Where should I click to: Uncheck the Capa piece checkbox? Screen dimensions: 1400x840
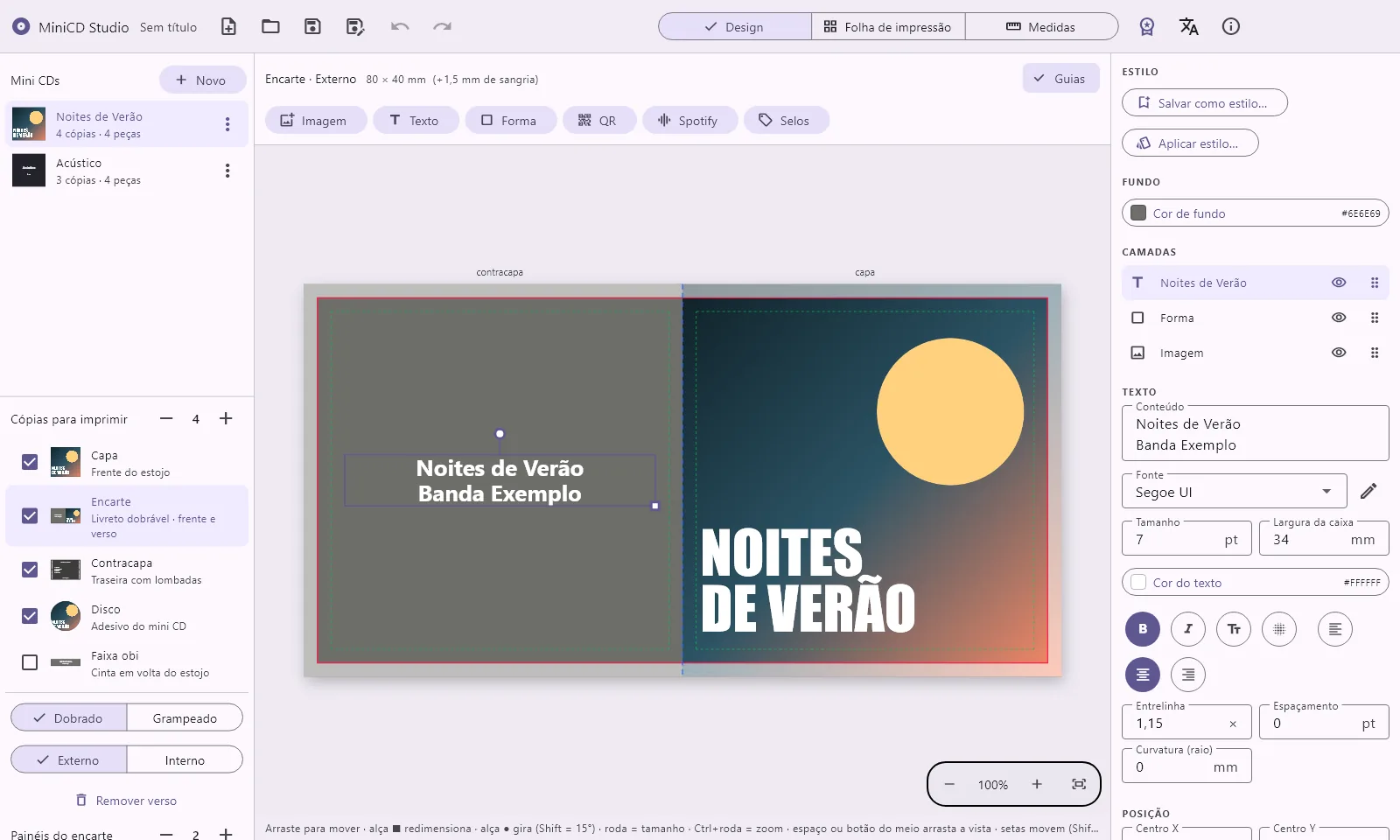(30, 462)
